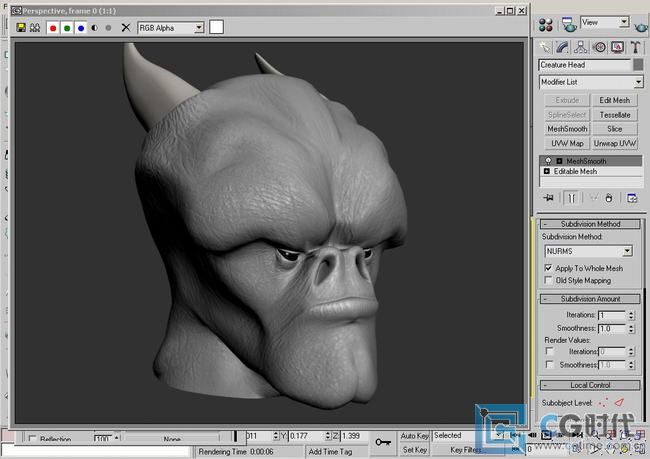
Task: Toggle the MeshSmooth modifier lightbulb
Action: pos(548,161)
